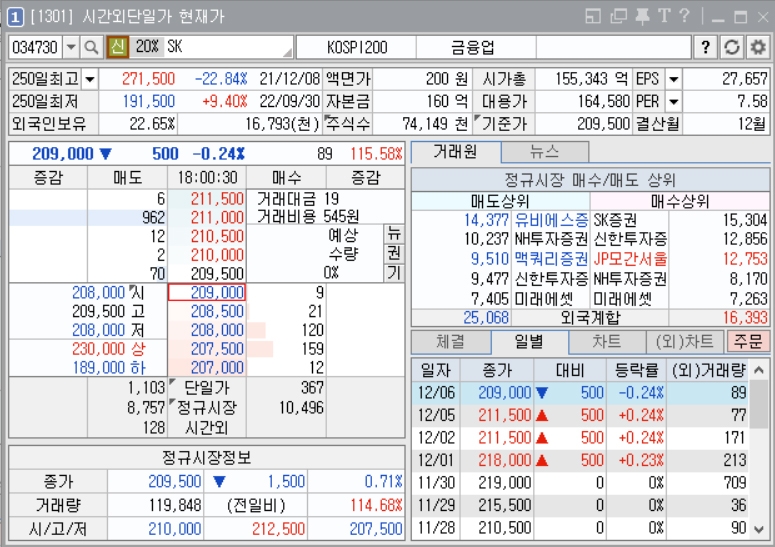This screenshot has height=547, width=775.
Task: Select the 209,000 price cell in order book
Action: tap(207, 292)
